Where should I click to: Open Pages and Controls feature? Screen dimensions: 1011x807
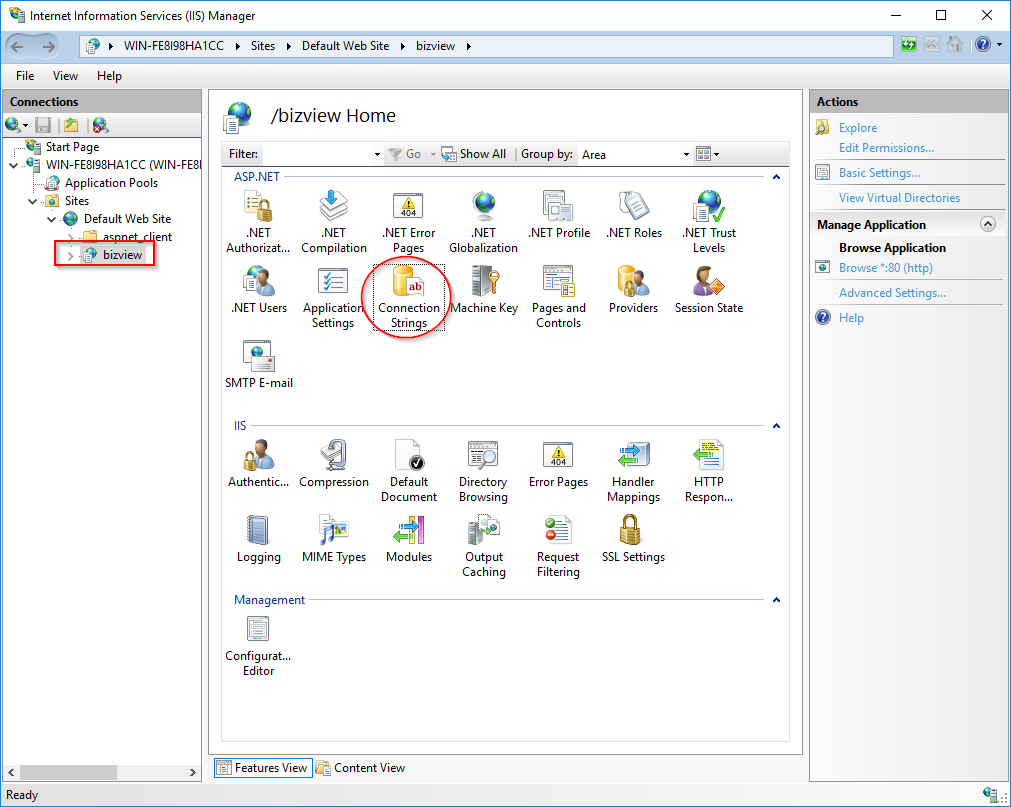(x=558, y=297)
